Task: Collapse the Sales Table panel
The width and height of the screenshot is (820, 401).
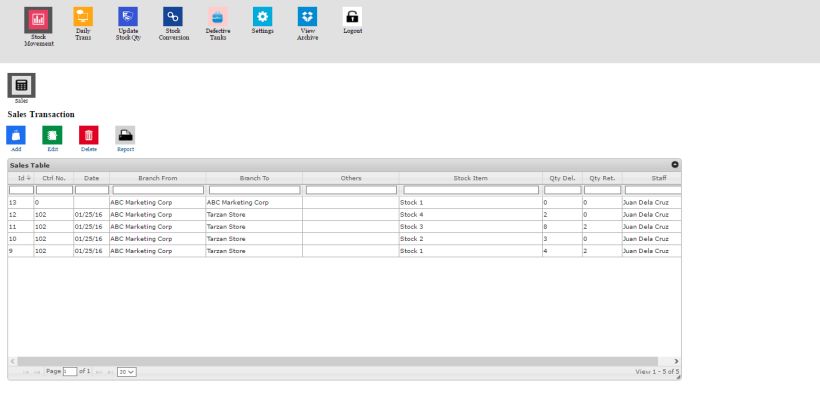Action: point(674,165)
